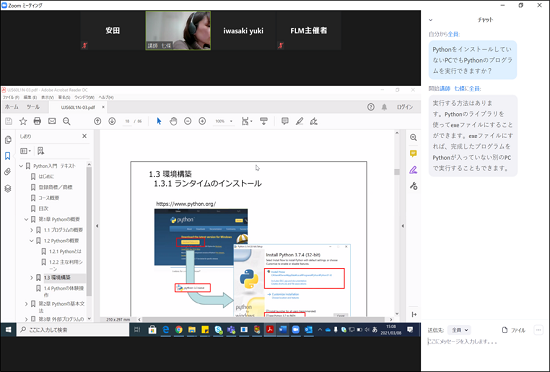Viewport: 550px width, 372px height.
Task: Click the three-dots more button in Zoom chat
Action: (x=538, y=330)
